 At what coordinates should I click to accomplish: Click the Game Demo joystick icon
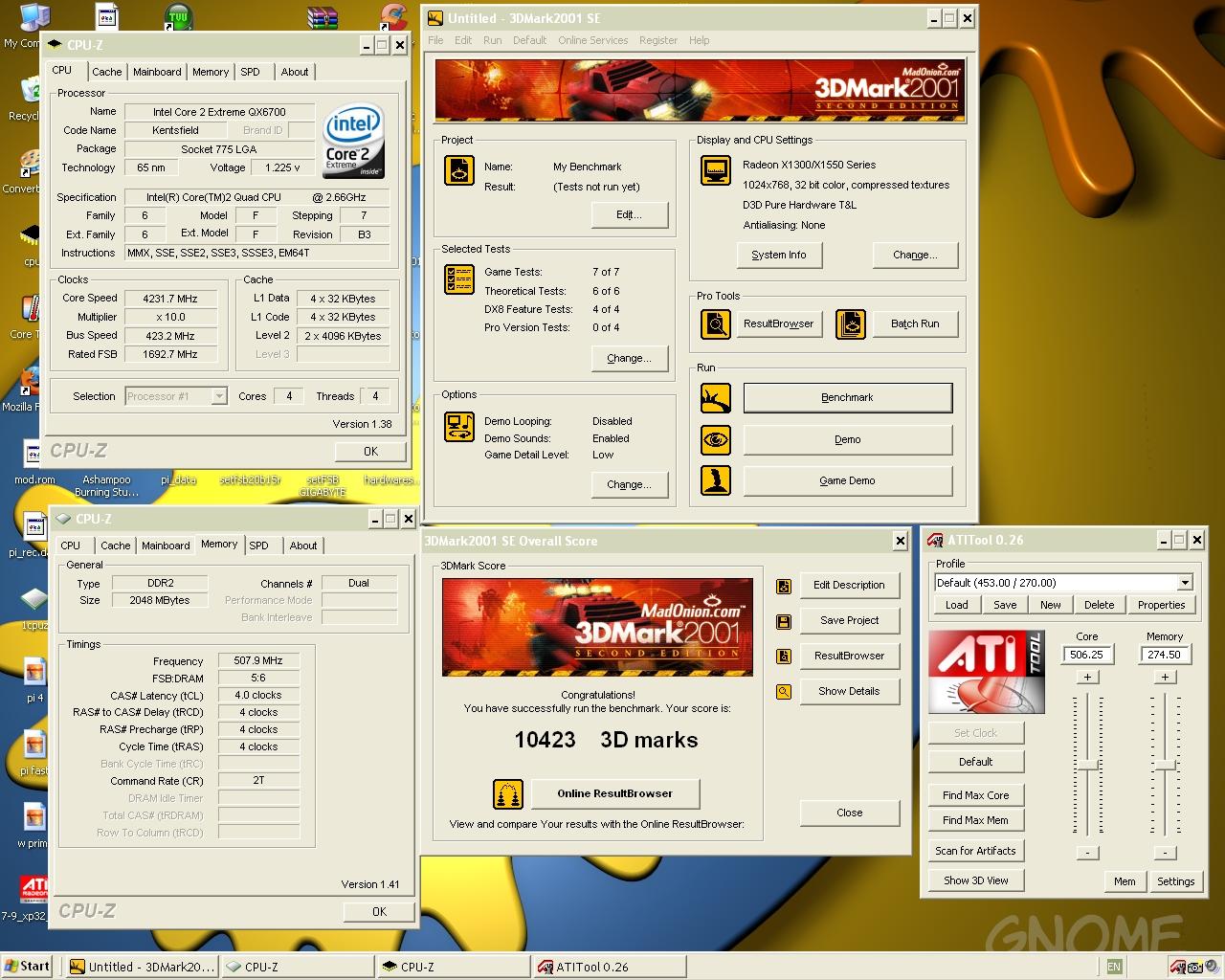(x=716, y=480)
